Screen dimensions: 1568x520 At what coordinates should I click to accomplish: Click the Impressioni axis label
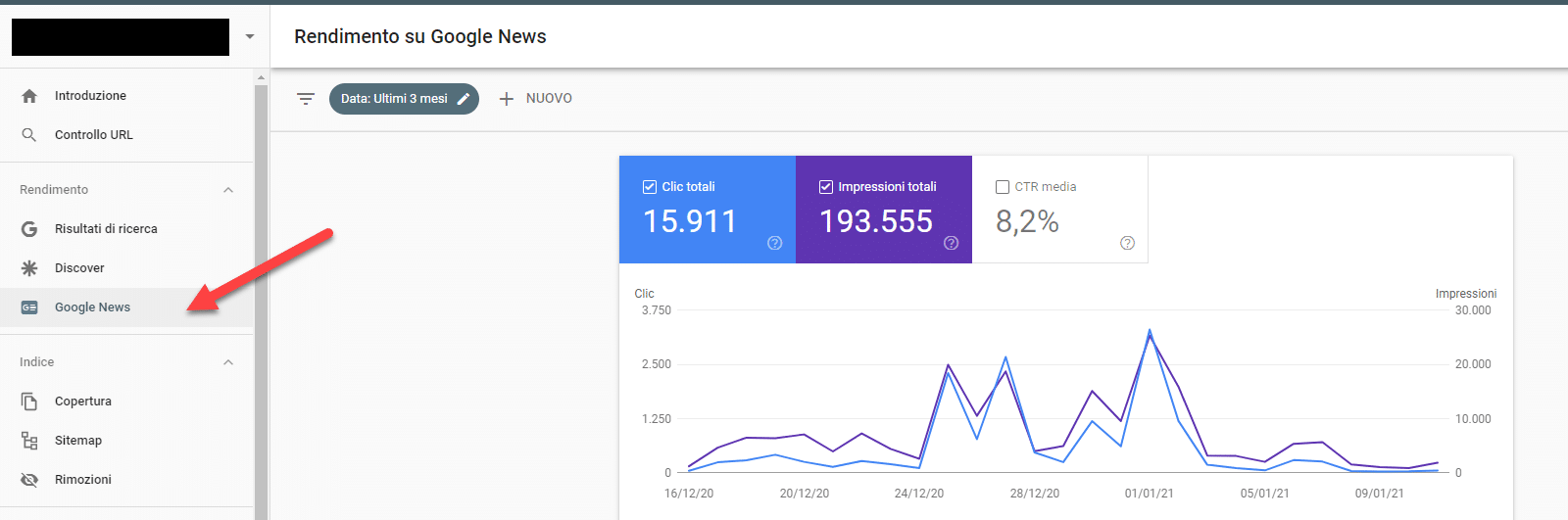[x=1466, y=294]
